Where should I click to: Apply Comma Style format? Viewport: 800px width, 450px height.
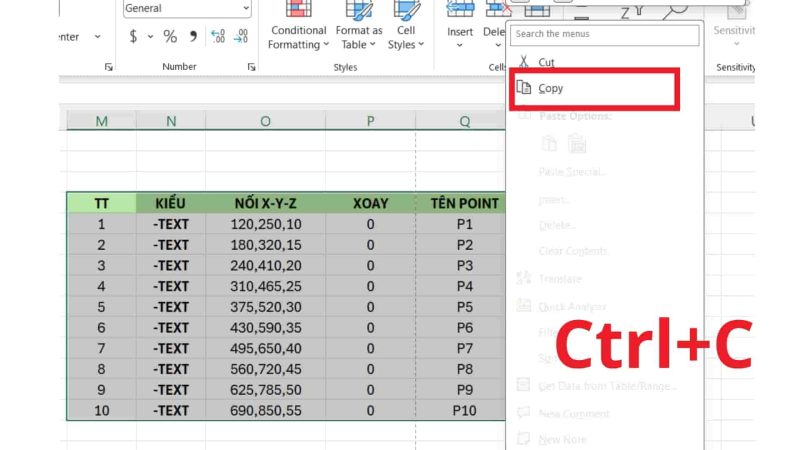pyautogui.click(x=193, y=36)
